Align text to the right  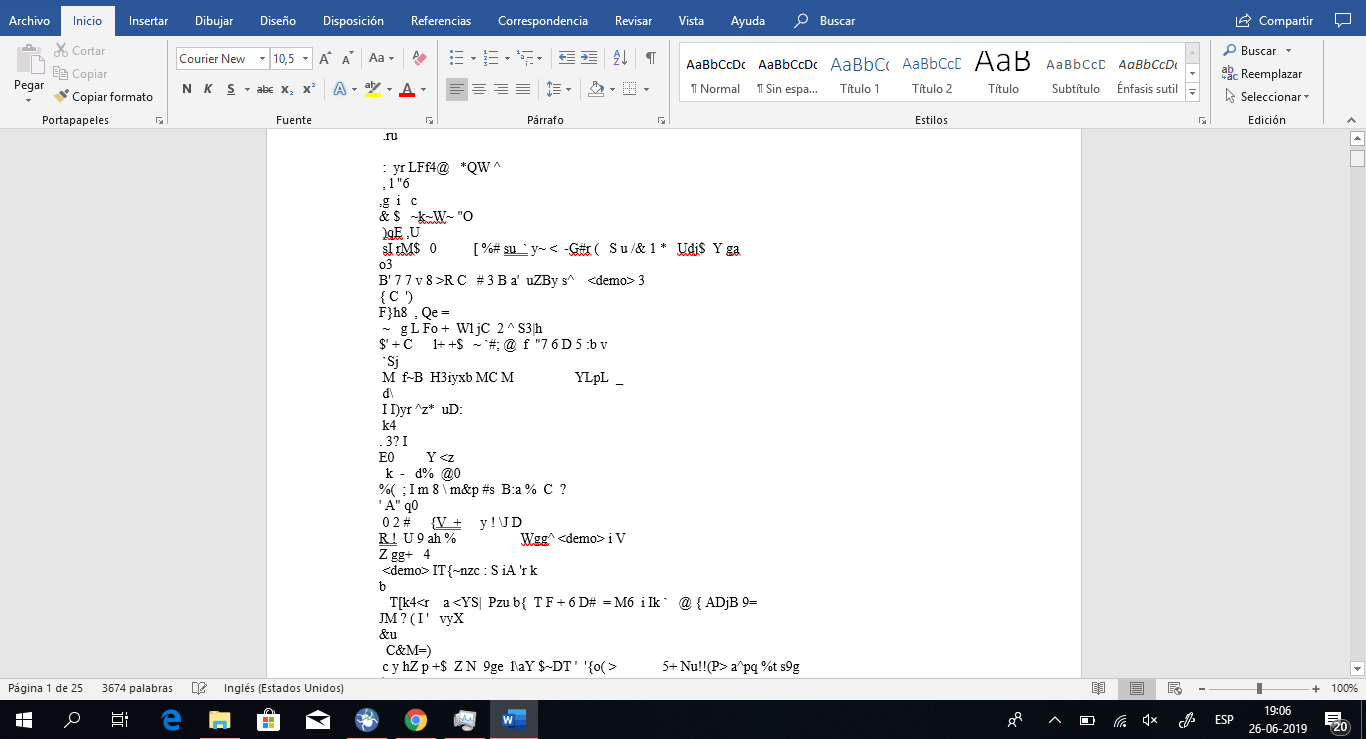point(501,89)
